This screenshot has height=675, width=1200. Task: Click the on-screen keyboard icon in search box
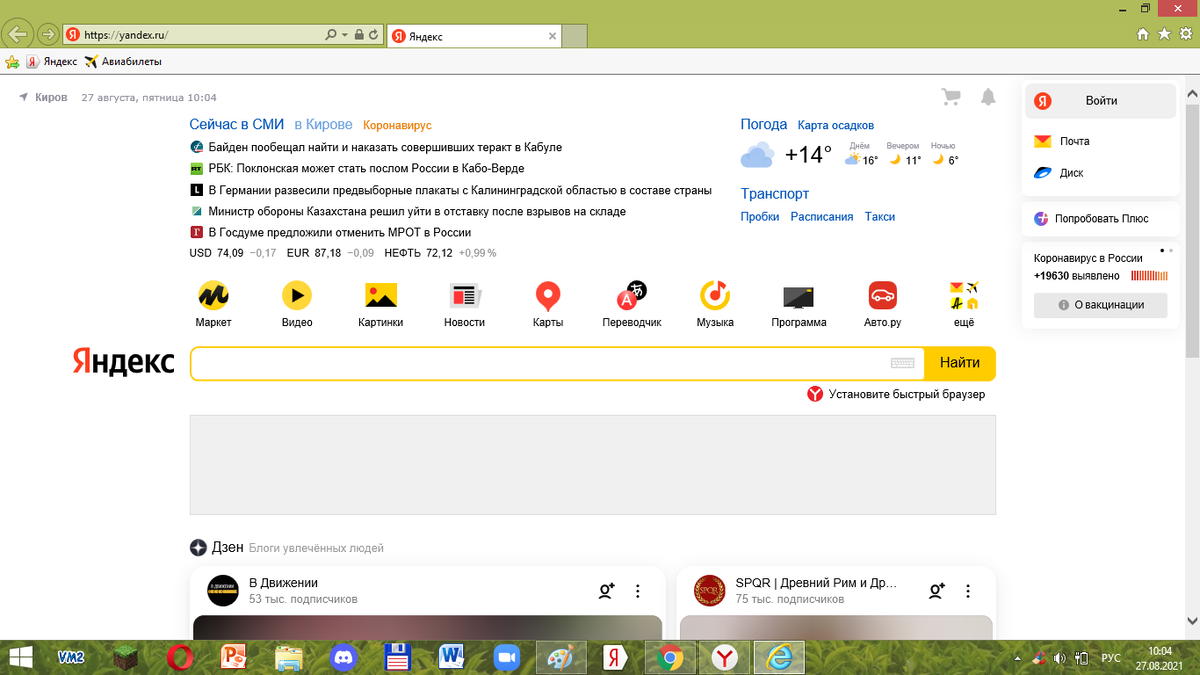tap(902, 363)
